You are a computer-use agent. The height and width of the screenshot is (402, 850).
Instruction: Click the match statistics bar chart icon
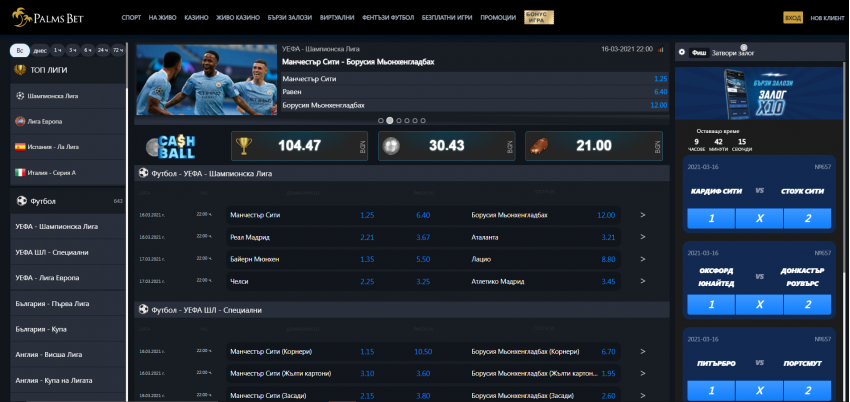coord(660,48)
